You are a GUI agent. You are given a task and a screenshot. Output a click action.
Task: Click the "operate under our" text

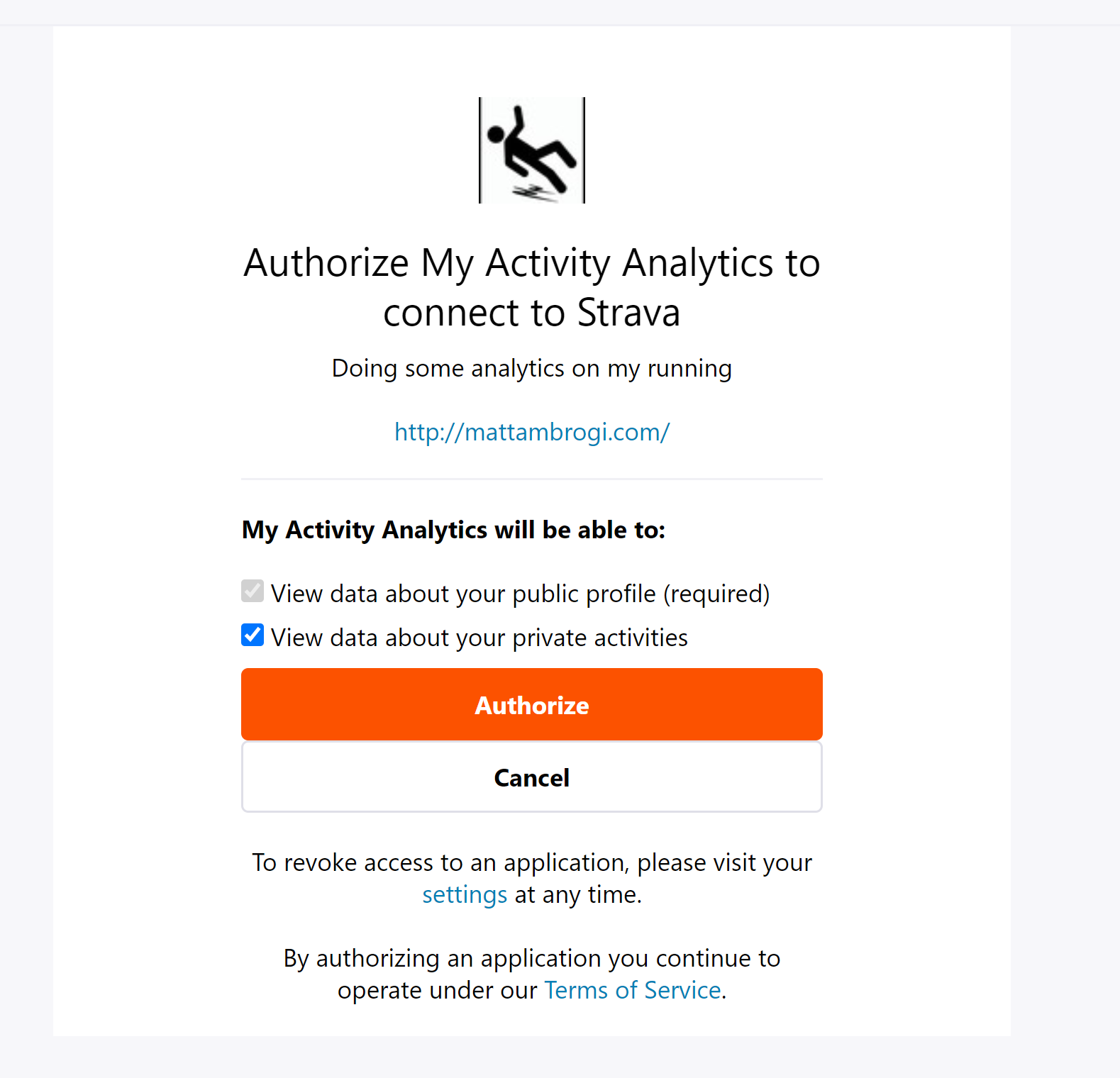pyautogui.click(x=438, y=990)
